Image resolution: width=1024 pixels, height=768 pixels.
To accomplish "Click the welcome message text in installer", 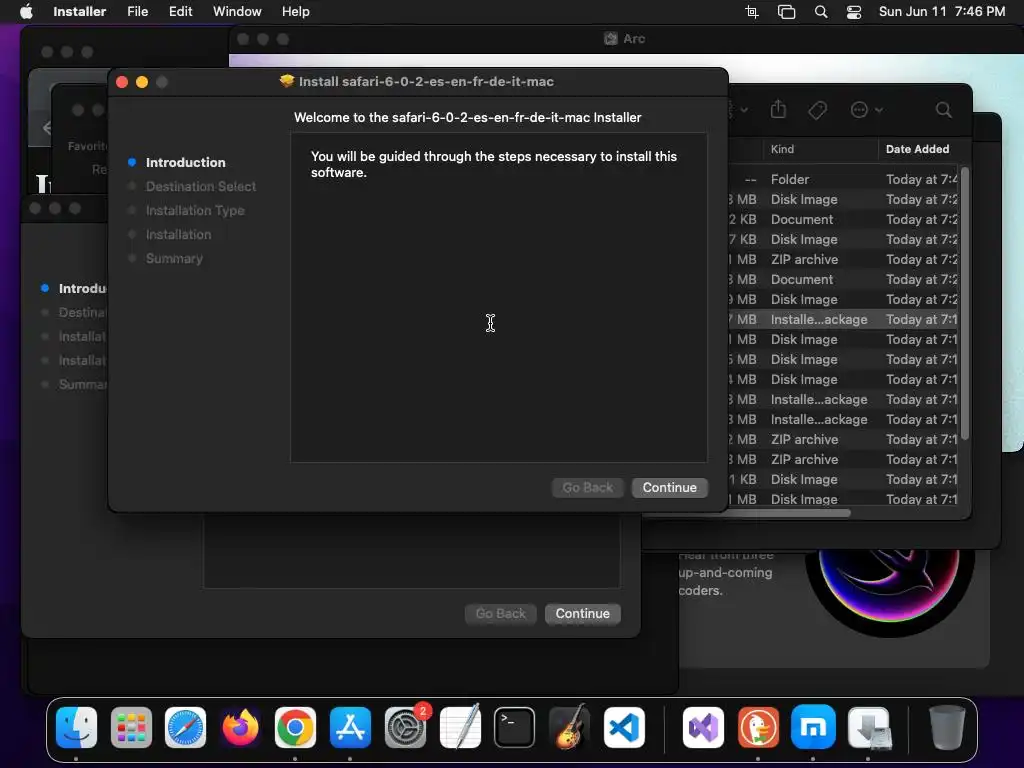I will point(494,164).
